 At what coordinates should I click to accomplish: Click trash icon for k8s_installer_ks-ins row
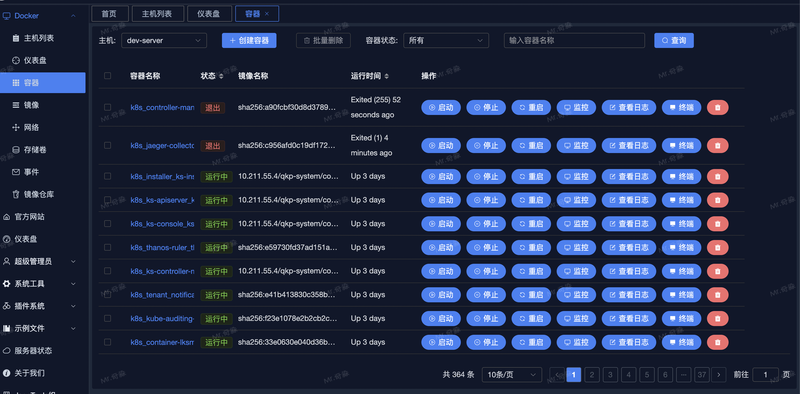(717, 177)
